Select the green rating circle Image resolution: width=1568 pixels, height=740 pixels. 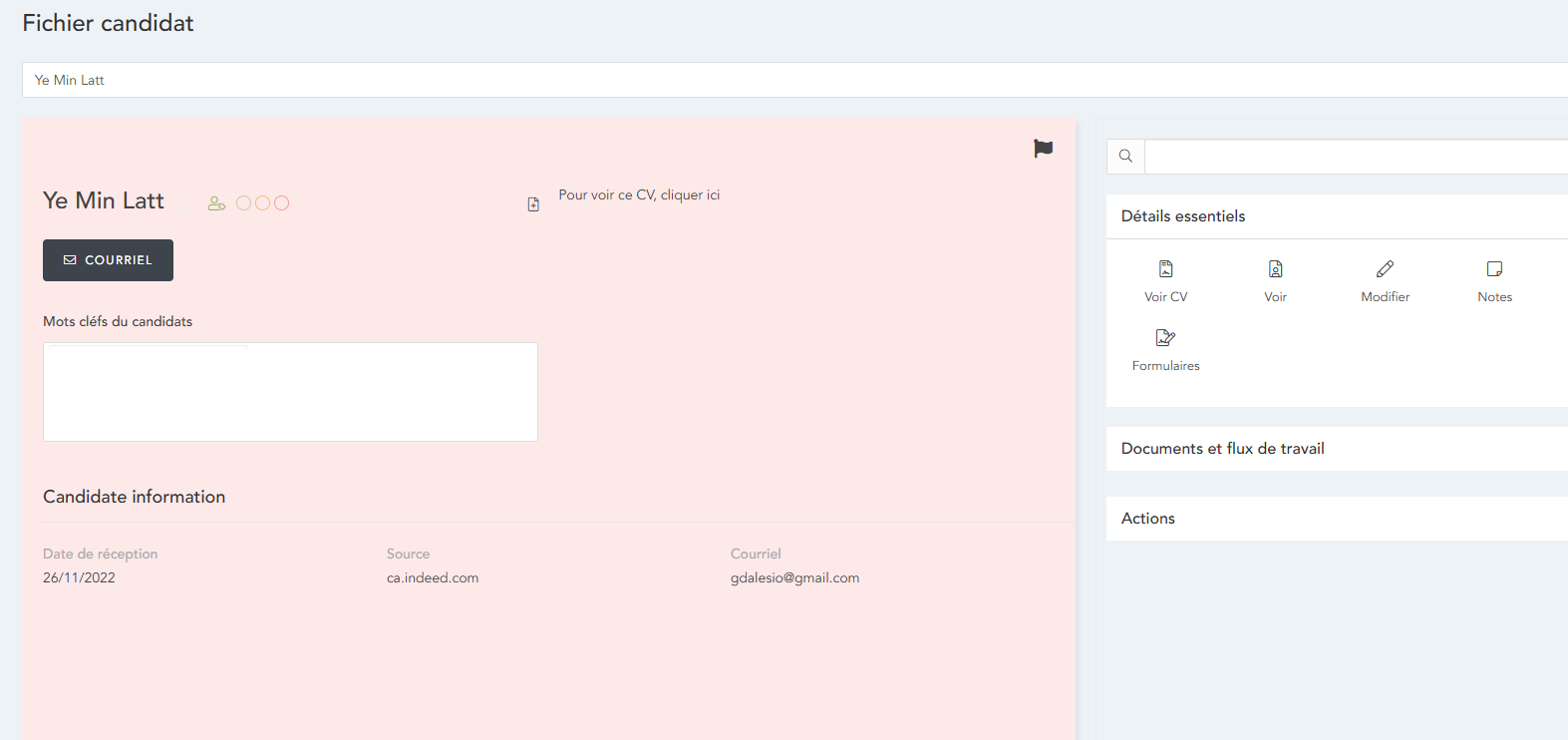tap(243, 203)
